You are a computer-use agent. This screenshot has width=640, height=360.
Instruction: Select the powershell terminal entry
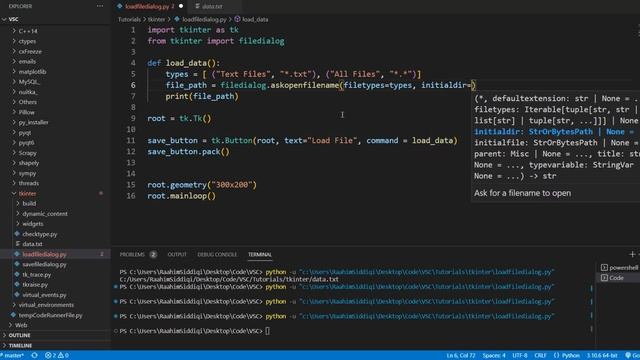point(619,267)
